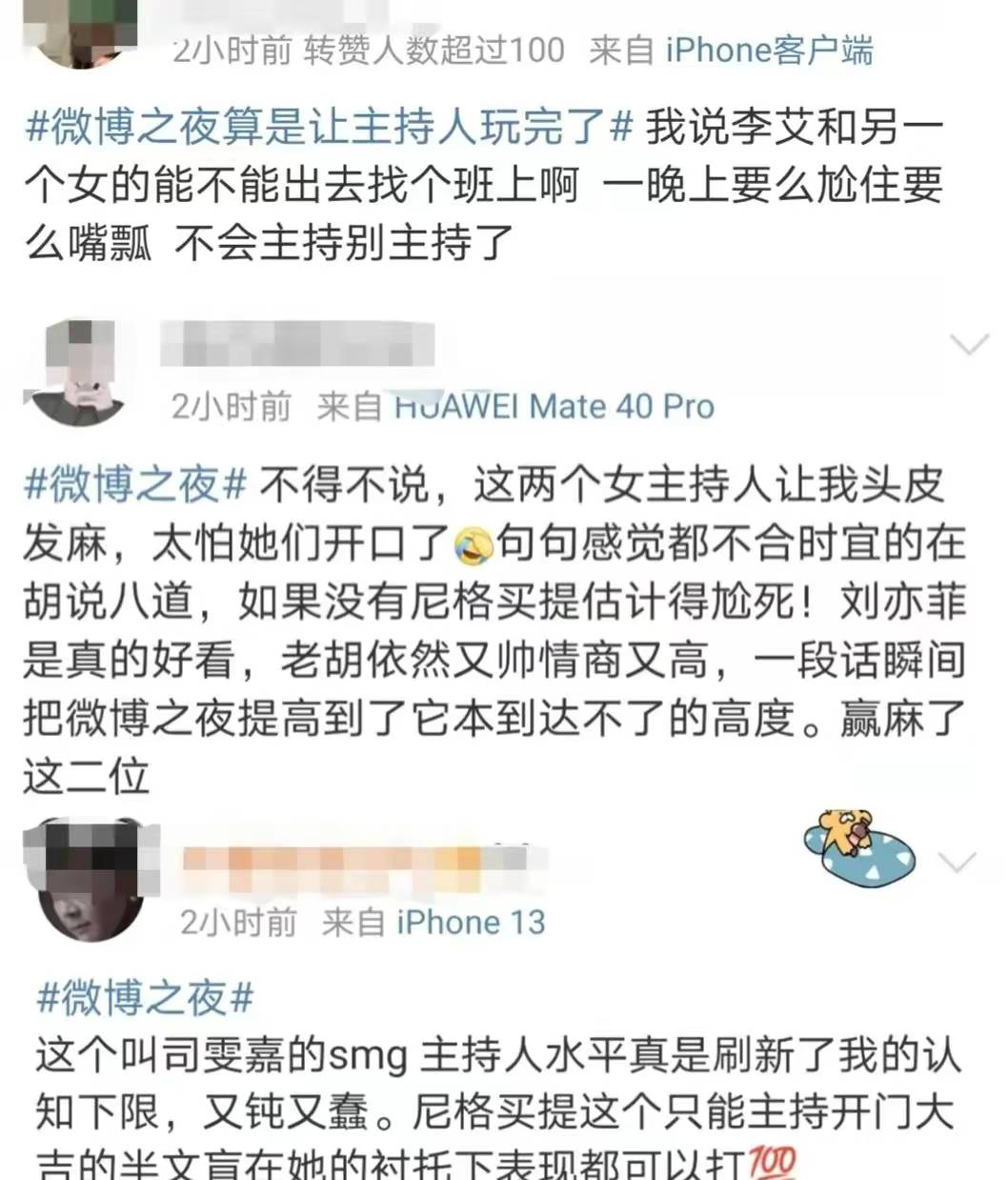Open the iPhone 13 source link
1008x1180 pixels.
(471, 923)
